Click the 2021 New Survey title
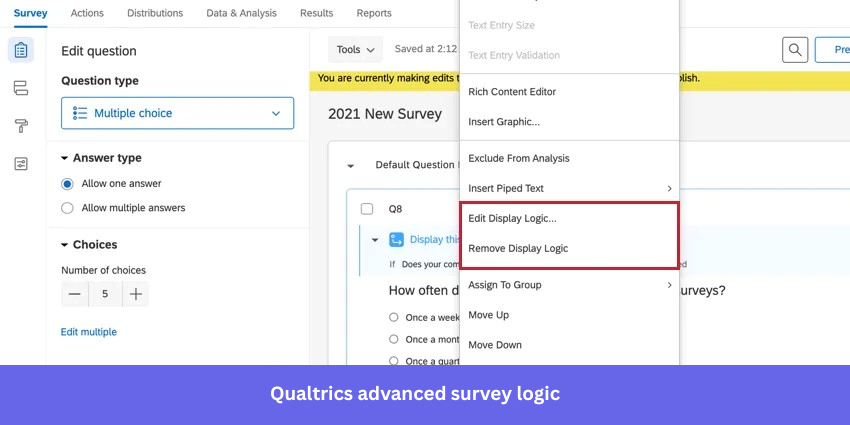Image resolution: width=850 pixels, height=425 pixels. [x=385, y=114]
